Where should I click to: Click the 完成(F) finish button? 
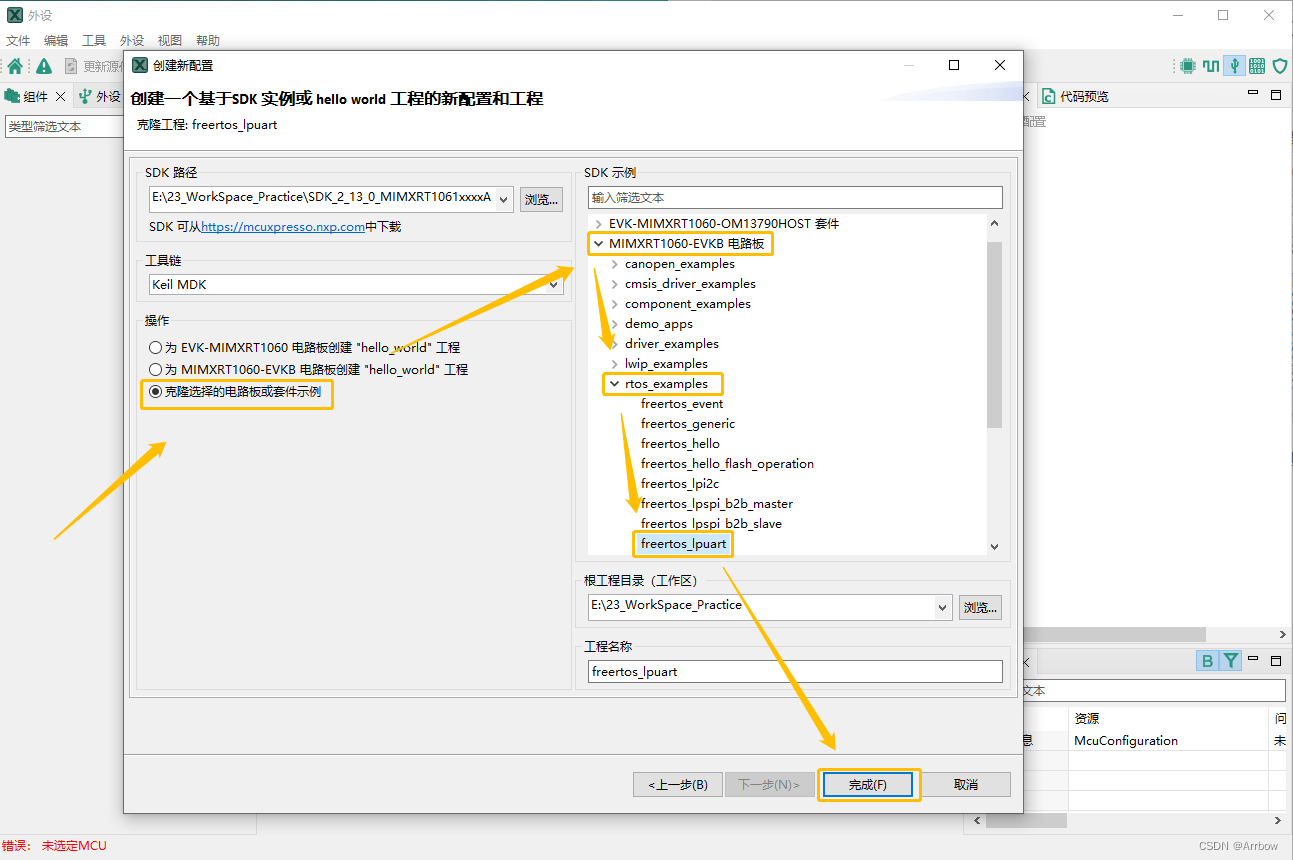[868, 785]
